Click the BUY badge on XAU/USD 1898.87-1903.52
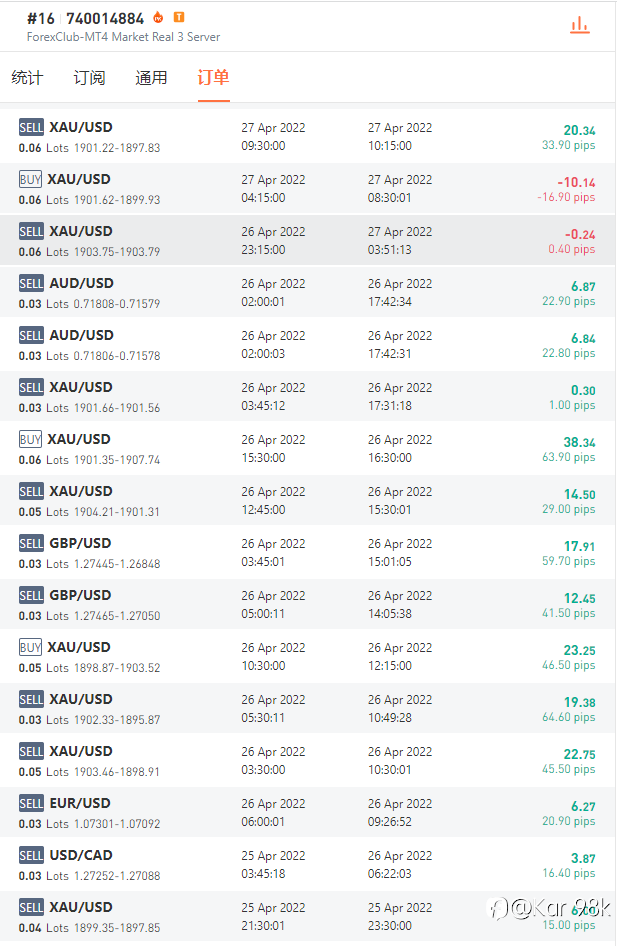 (x=31, y=647)
